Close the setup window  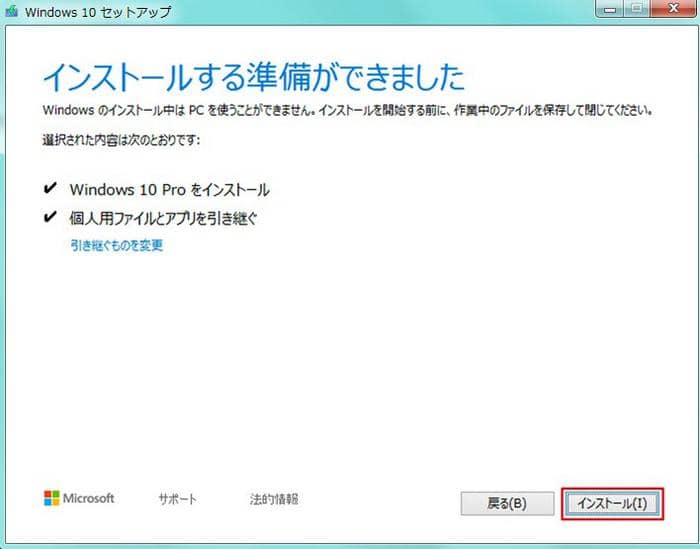point(673,8)
